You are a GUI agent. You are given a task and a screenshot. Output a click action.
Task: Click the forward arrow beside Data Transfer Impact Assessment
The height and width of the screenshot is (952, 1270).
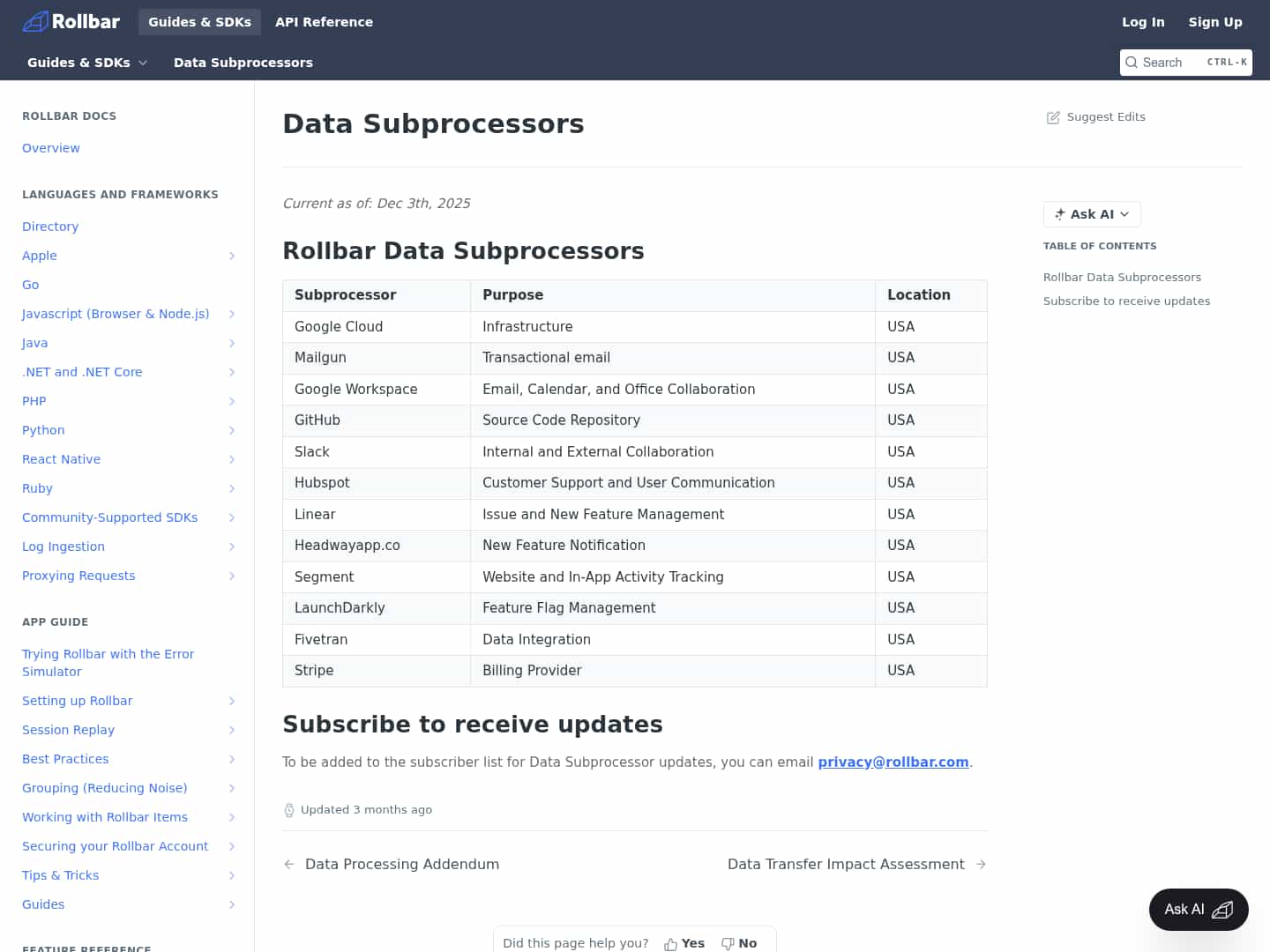coord(981,864)
